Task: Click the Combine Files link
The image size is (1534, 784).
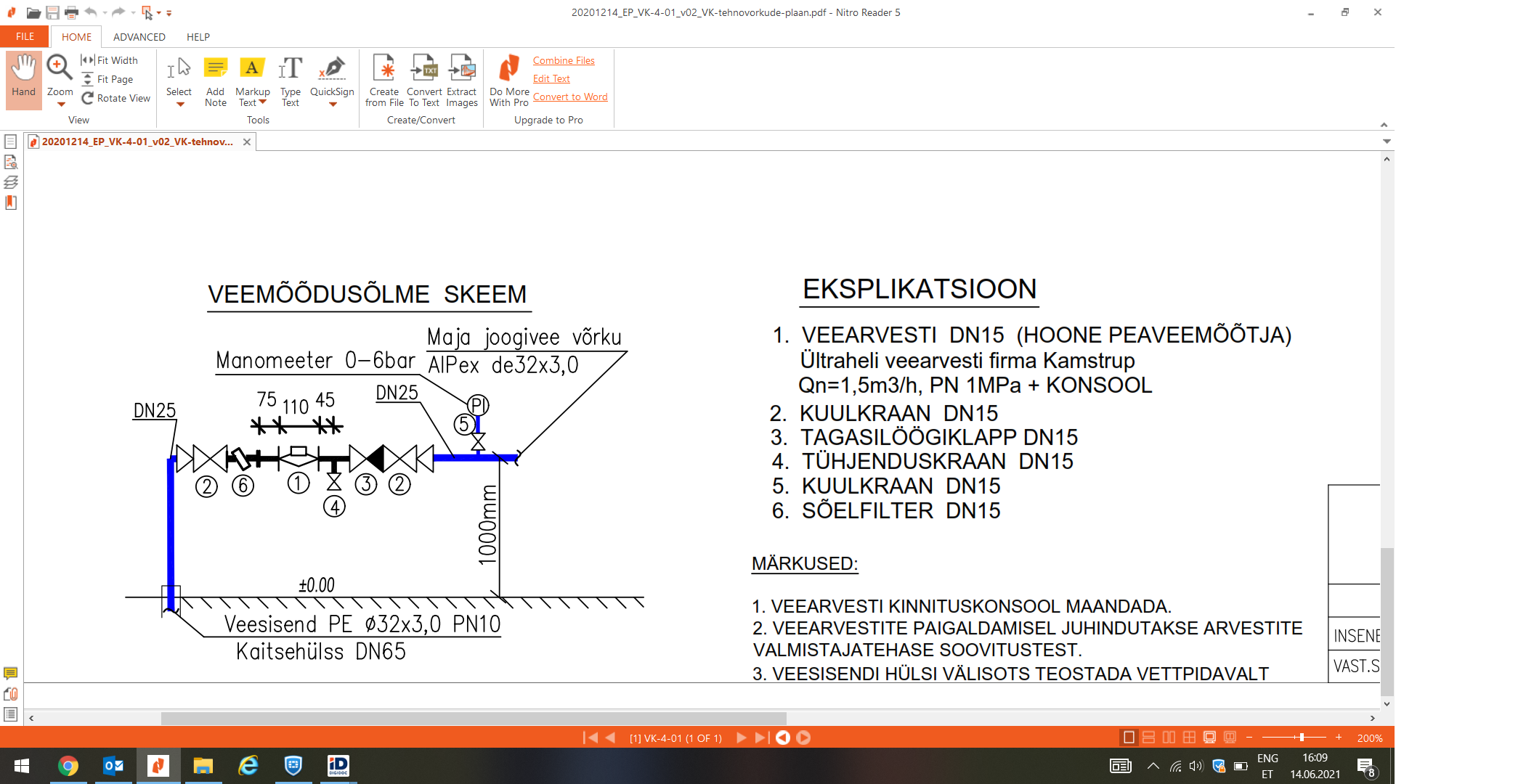Action: pyautogui.click(x=564, y=60)
